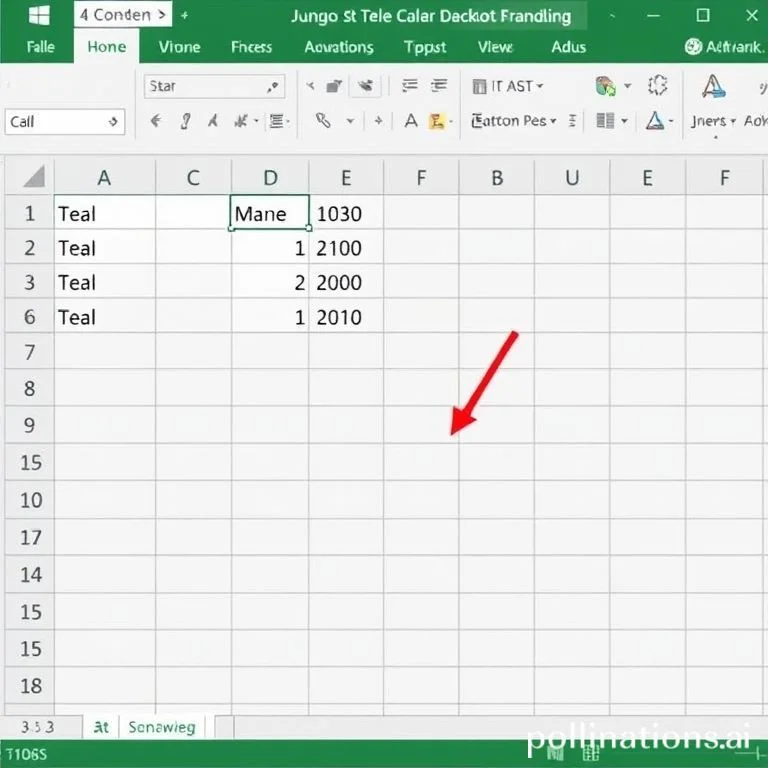Expand the Star font box

click(274, 86)
